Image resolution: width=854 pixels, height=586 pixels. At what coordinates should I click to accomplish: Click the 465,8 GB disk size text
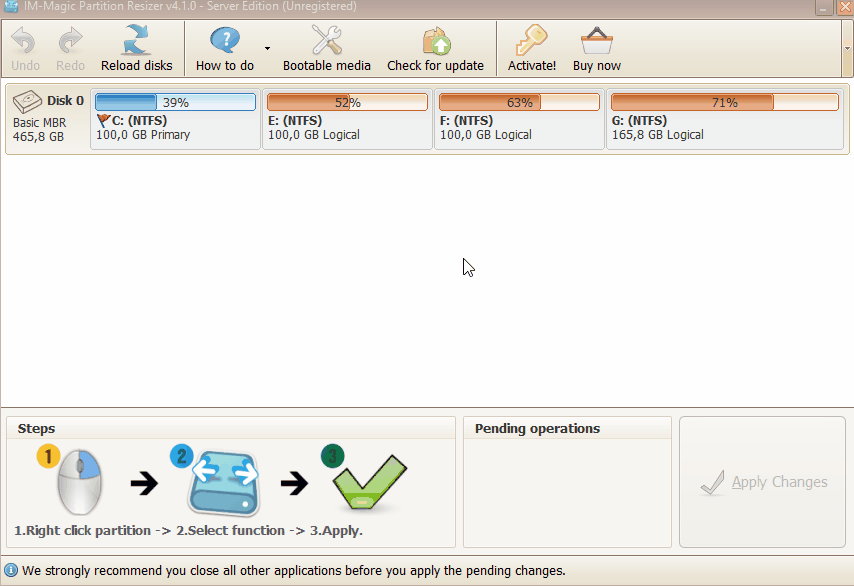pos(38,137)
